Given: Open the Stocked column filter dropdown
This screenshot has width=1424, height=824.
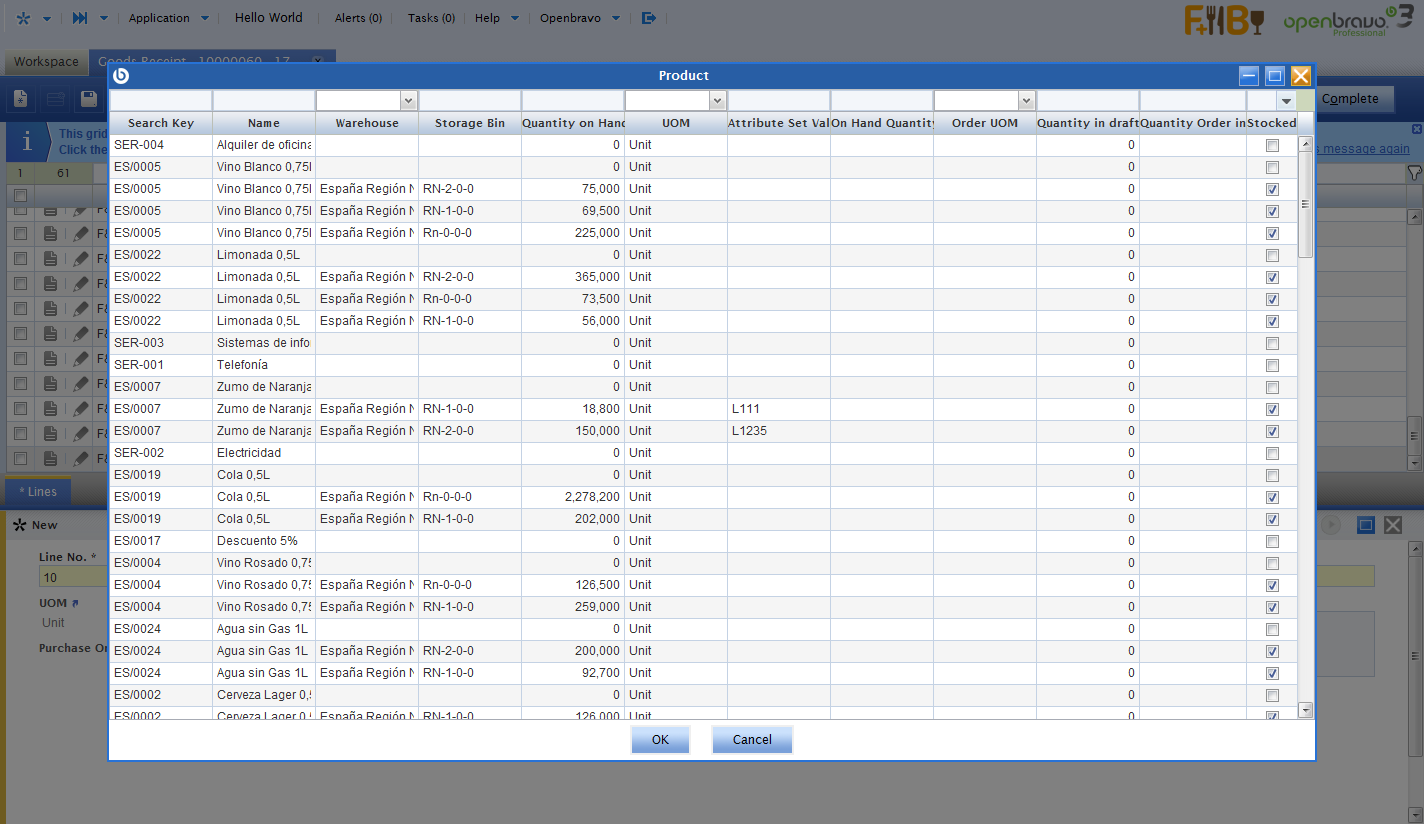Looking at the screenshot, I should [x=1285, y=101].
